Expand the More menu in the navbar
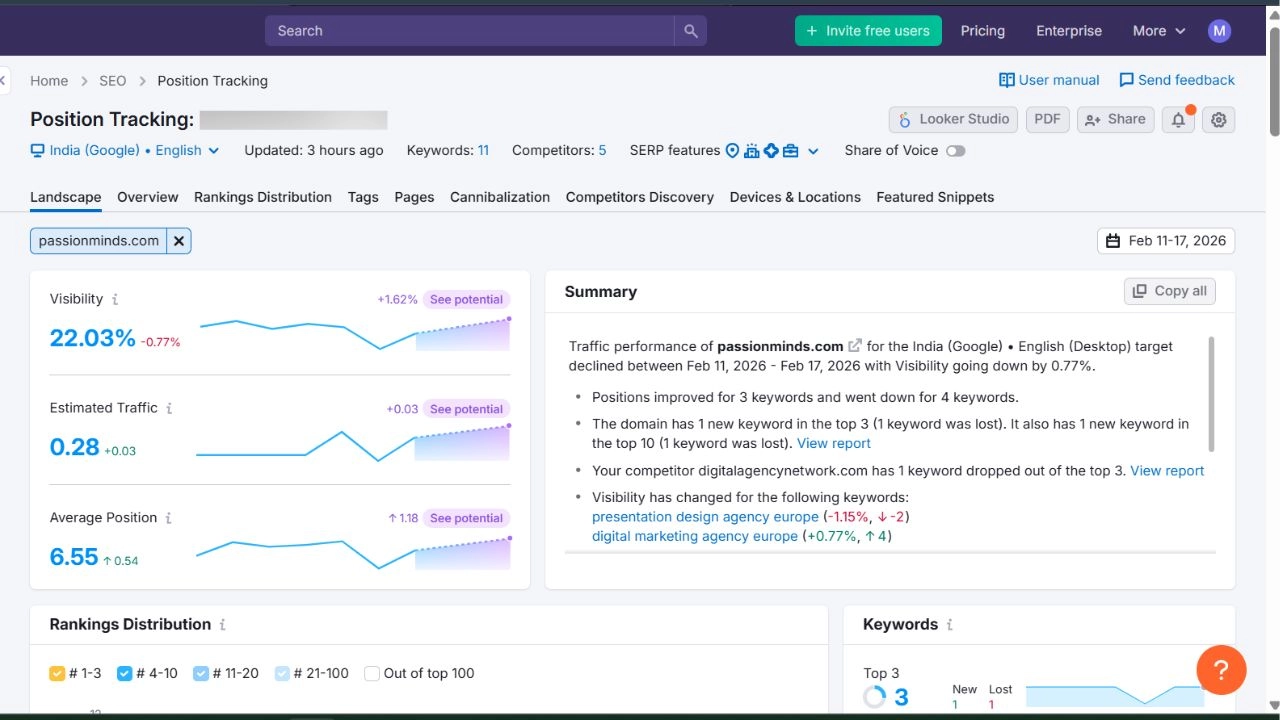Image resolution: width=1280 pixels, height=720 pixels. coord(1156,31)
